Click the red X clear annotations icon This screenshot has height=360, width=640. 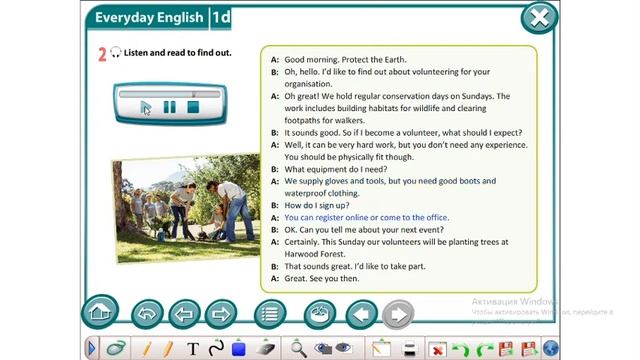pyautogui.click(x=437, y=350)
